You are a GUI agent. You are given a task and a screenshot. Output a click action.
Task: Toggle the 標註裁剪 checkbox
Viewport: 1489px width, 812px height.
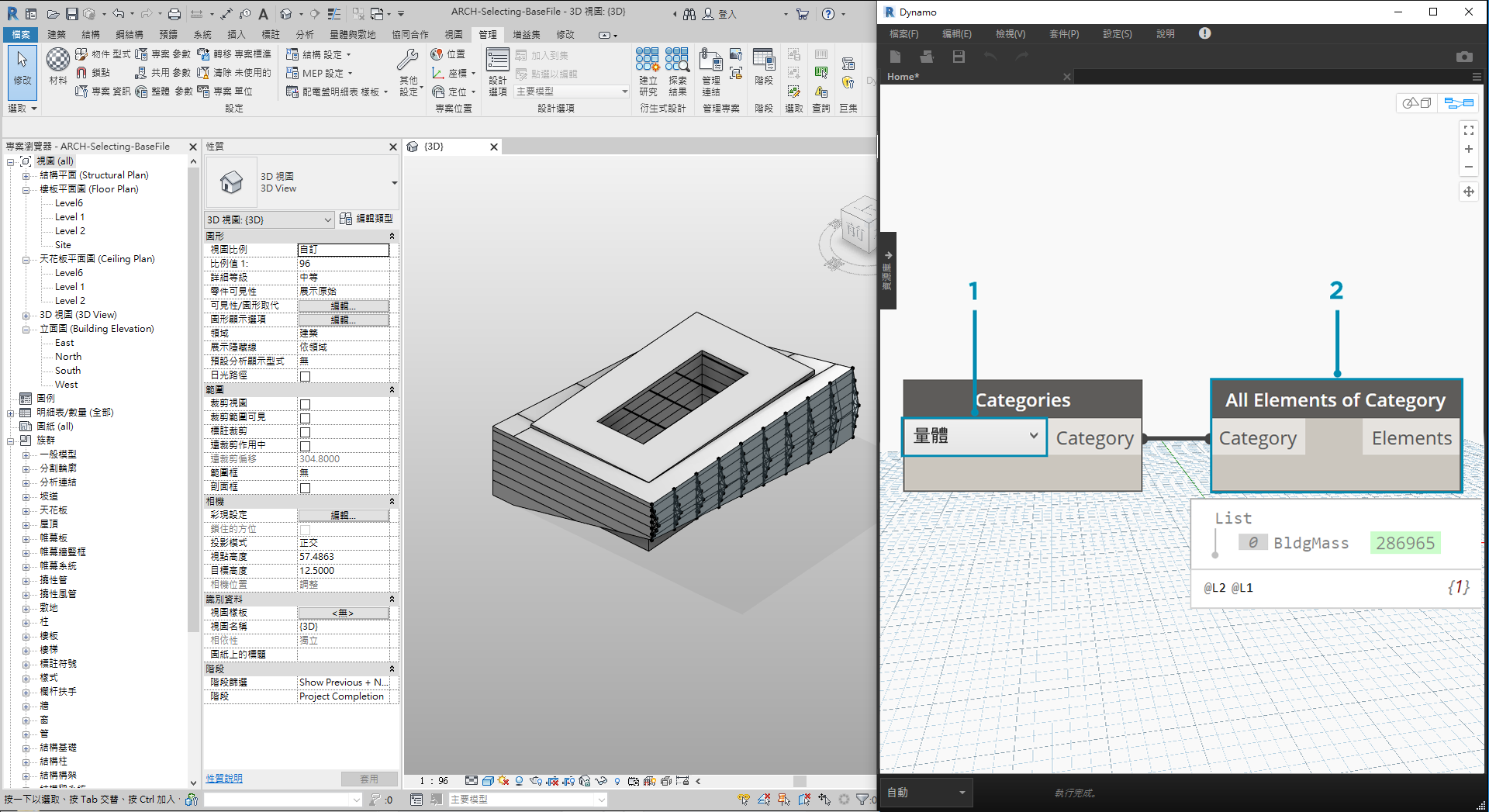(305, 432)
